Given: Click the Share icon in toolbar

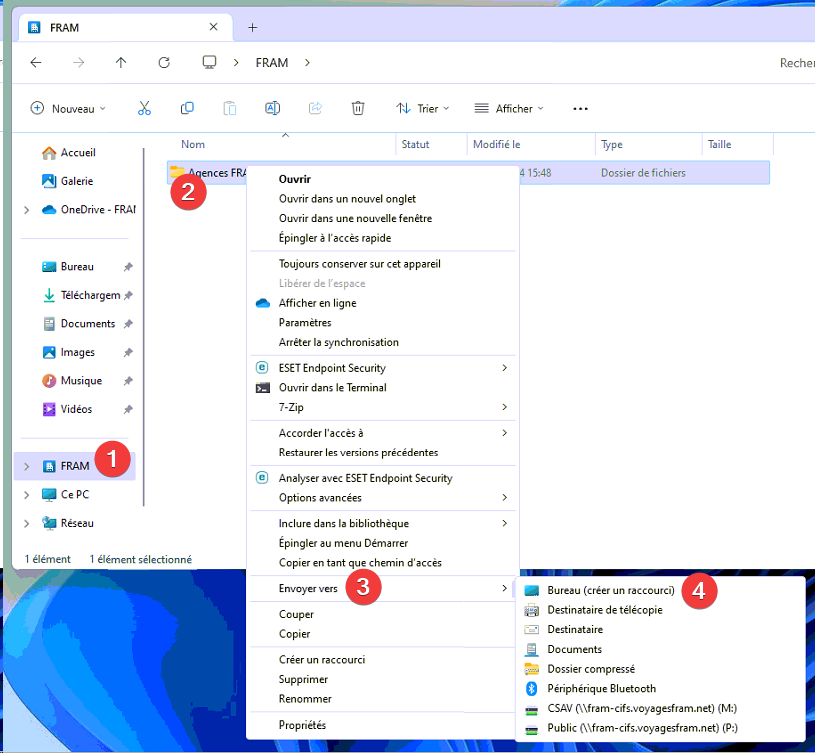Looking at the screenshot, I should point(316,108).
